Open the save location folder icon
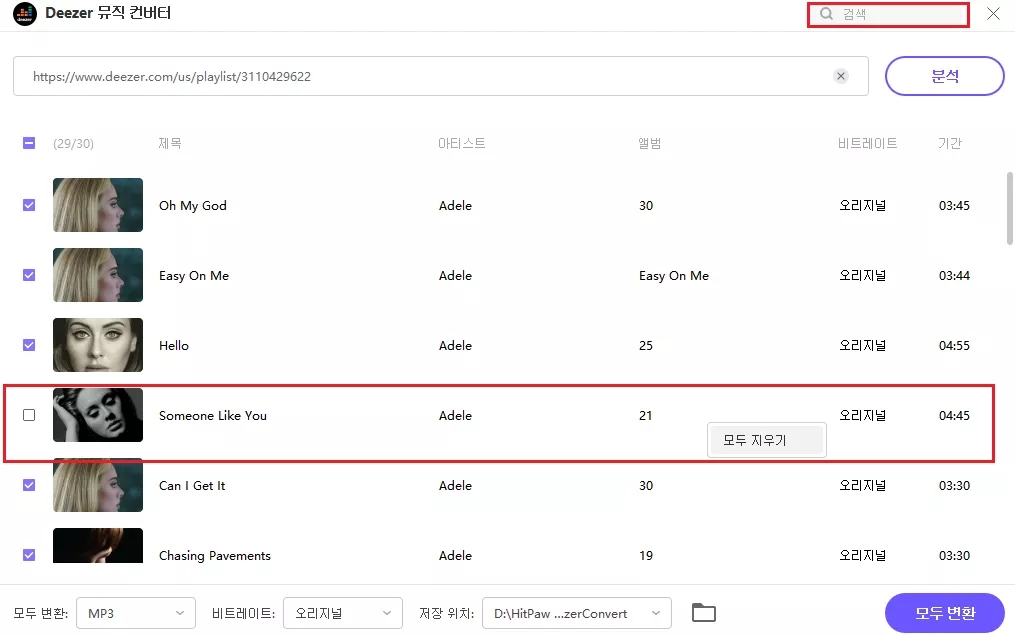Screen dimensions: 1015x635 coord(704,612)
